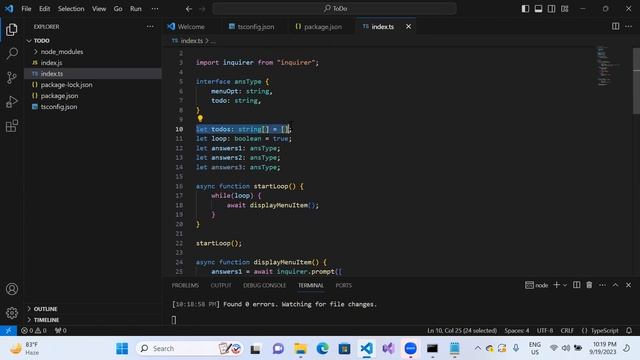
Task: Open the Explorer view in activity bar
Action: point(12,29)
